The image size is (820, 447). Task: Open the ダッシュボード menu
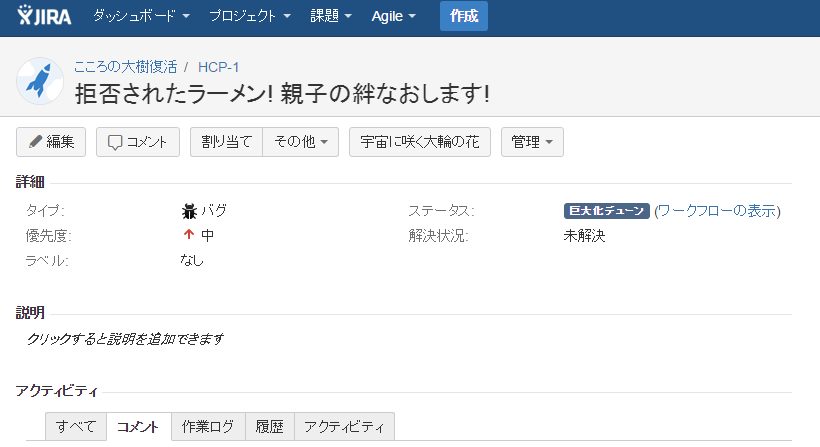click(x=141, y=16)
